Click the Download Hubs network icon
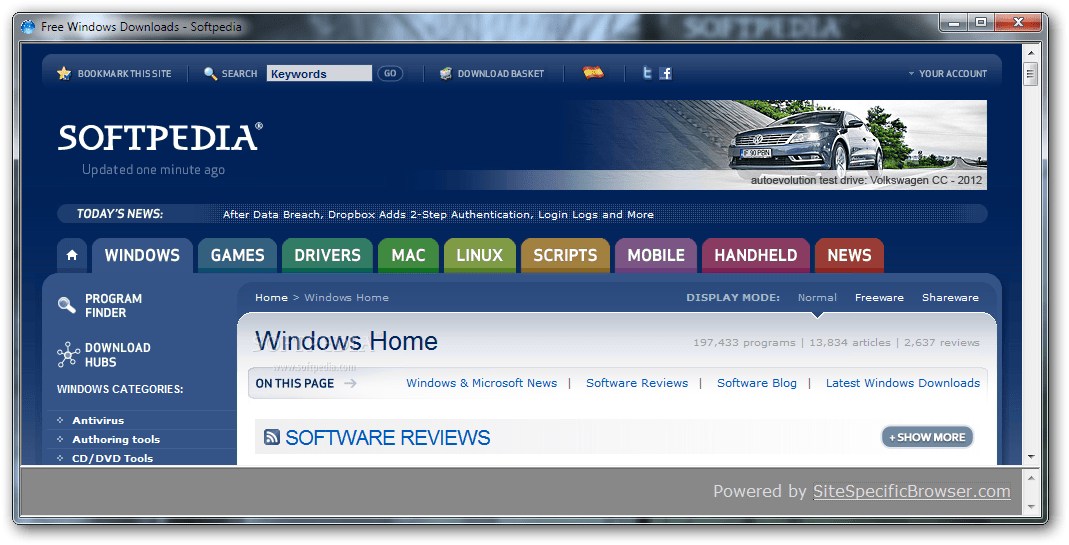Viewport: 1069px width, 545px height. pos(68,354)
